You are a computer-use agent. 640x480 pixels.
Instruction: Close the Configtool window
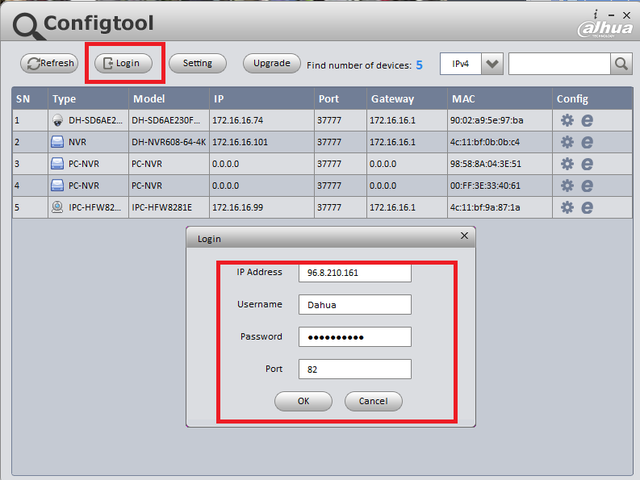[627, 15]
